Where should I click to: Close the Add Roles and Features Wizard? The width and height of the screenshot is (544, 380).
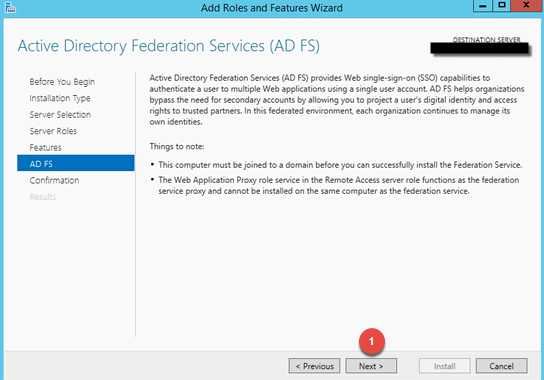coord(526,6)
